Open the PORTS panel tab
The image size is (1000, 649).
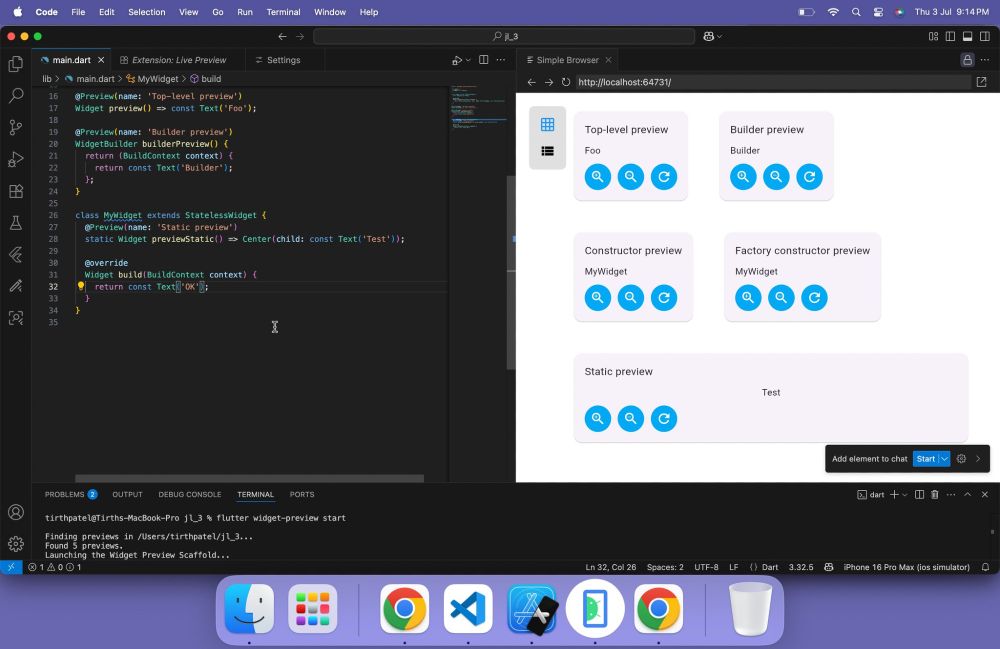tap(302, 495)
